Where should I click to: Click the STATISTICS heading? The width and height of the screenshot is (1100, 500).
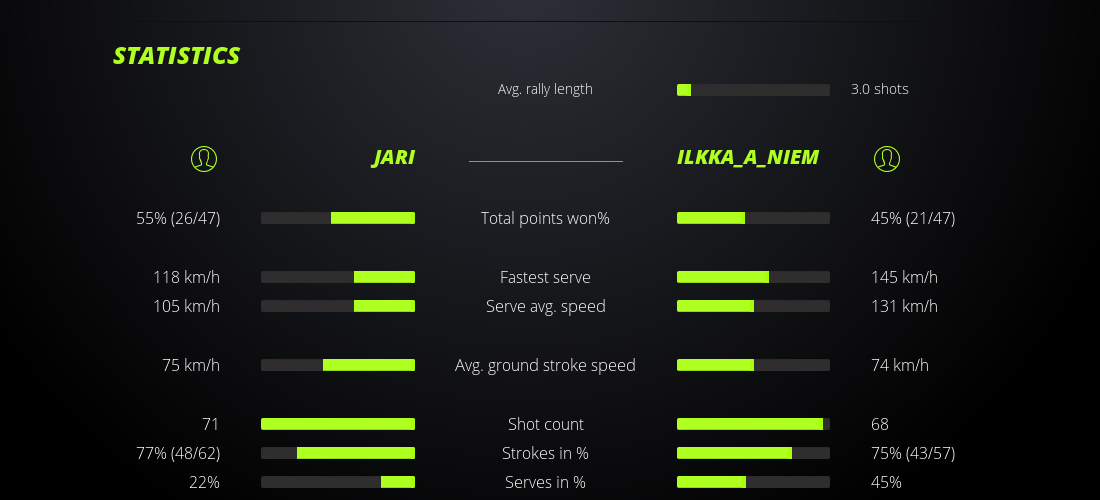coord(177,56)
